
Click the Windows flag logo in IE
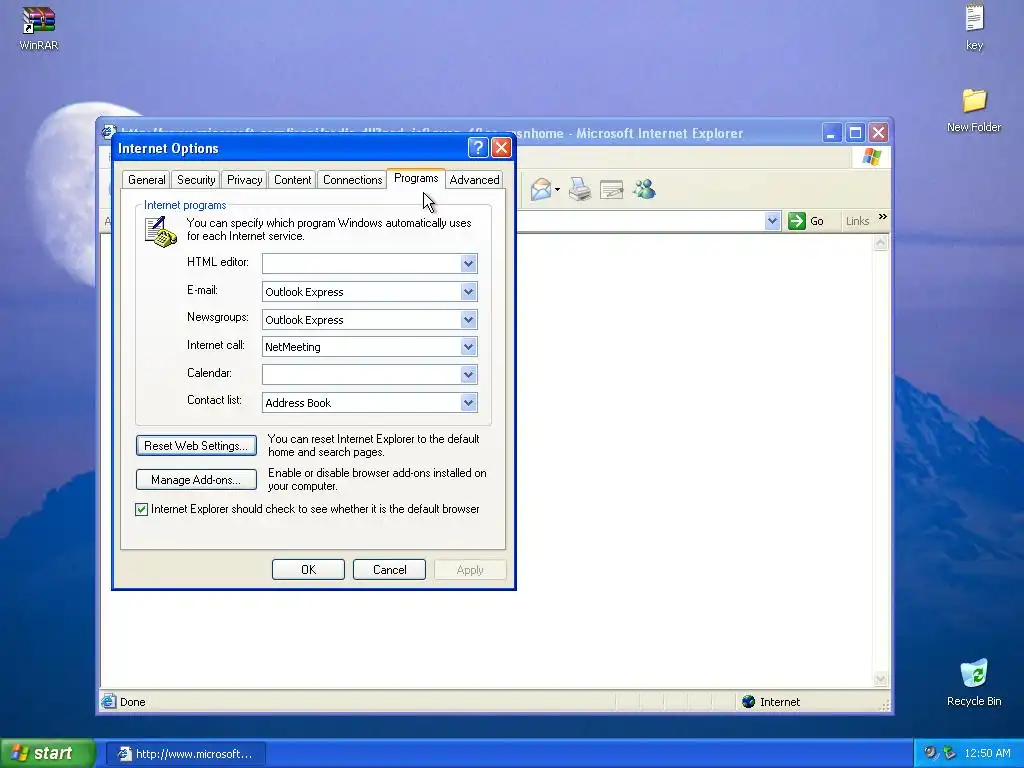(x=872, y=157)
